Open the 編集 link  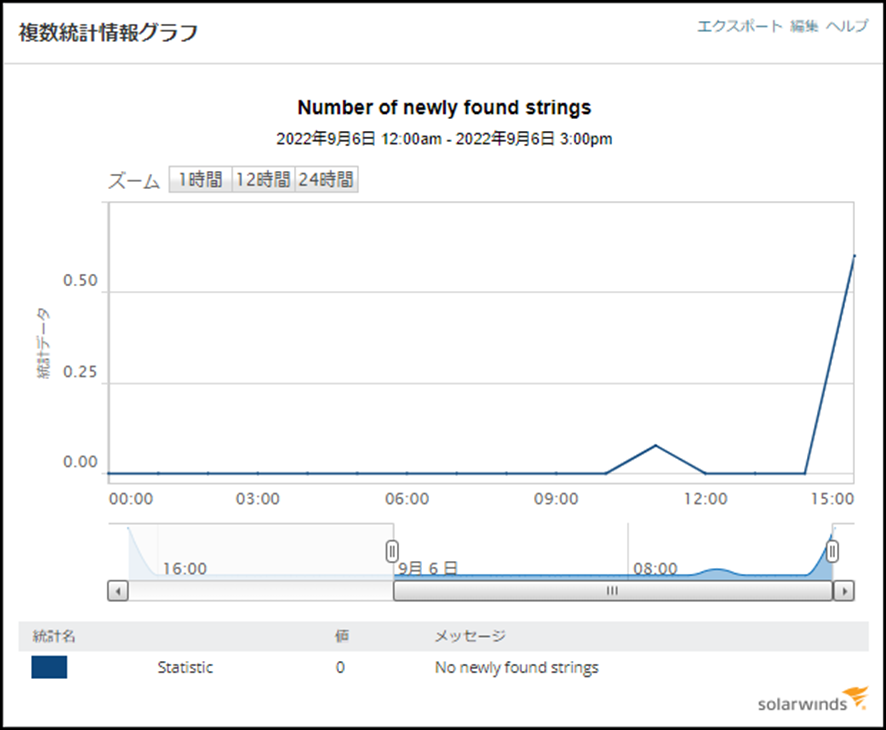(804, 26)
